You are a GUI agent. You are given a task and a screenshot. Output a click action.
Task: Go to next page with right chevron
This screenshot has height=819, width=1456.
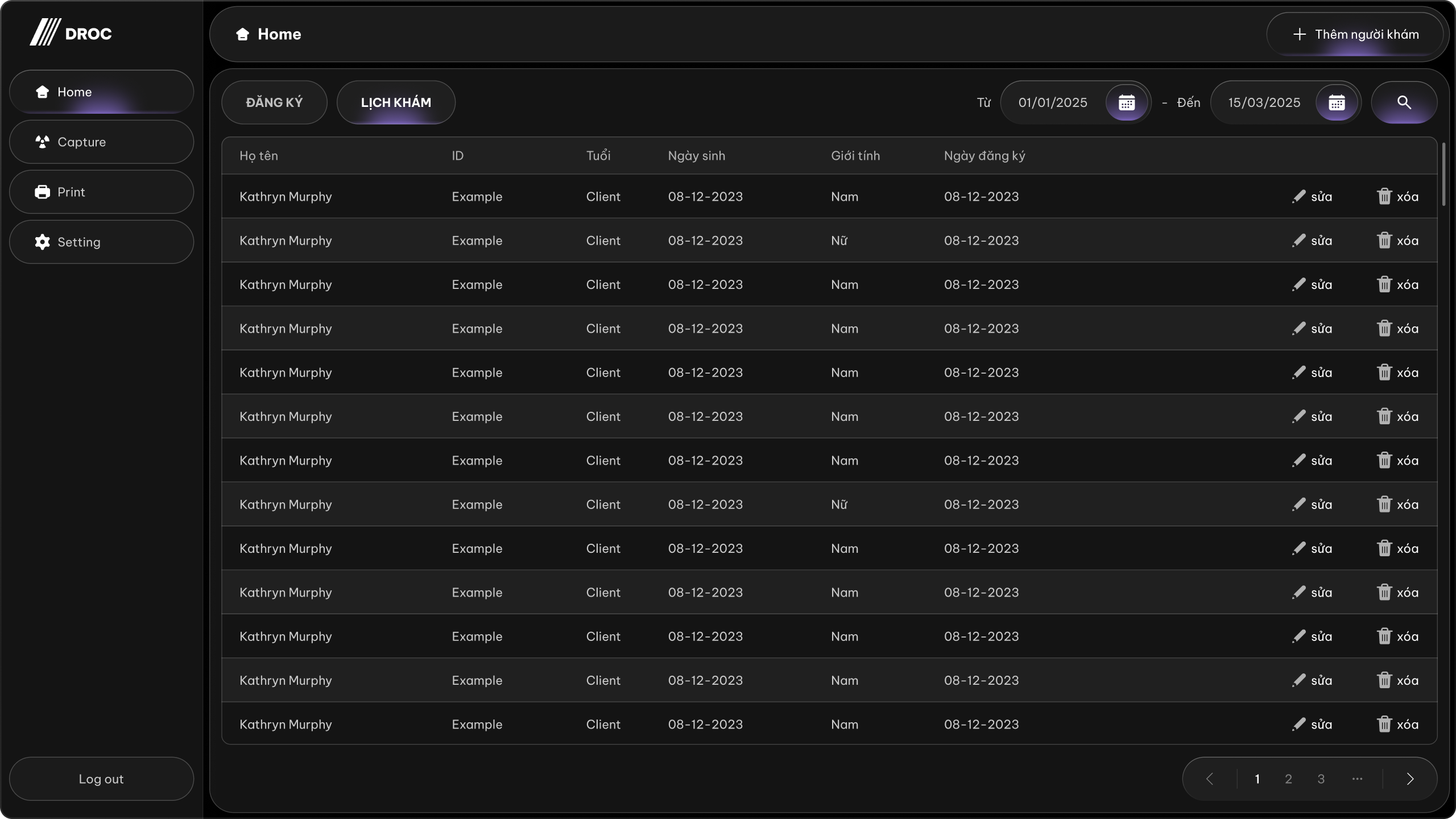tap(1410, 779)
